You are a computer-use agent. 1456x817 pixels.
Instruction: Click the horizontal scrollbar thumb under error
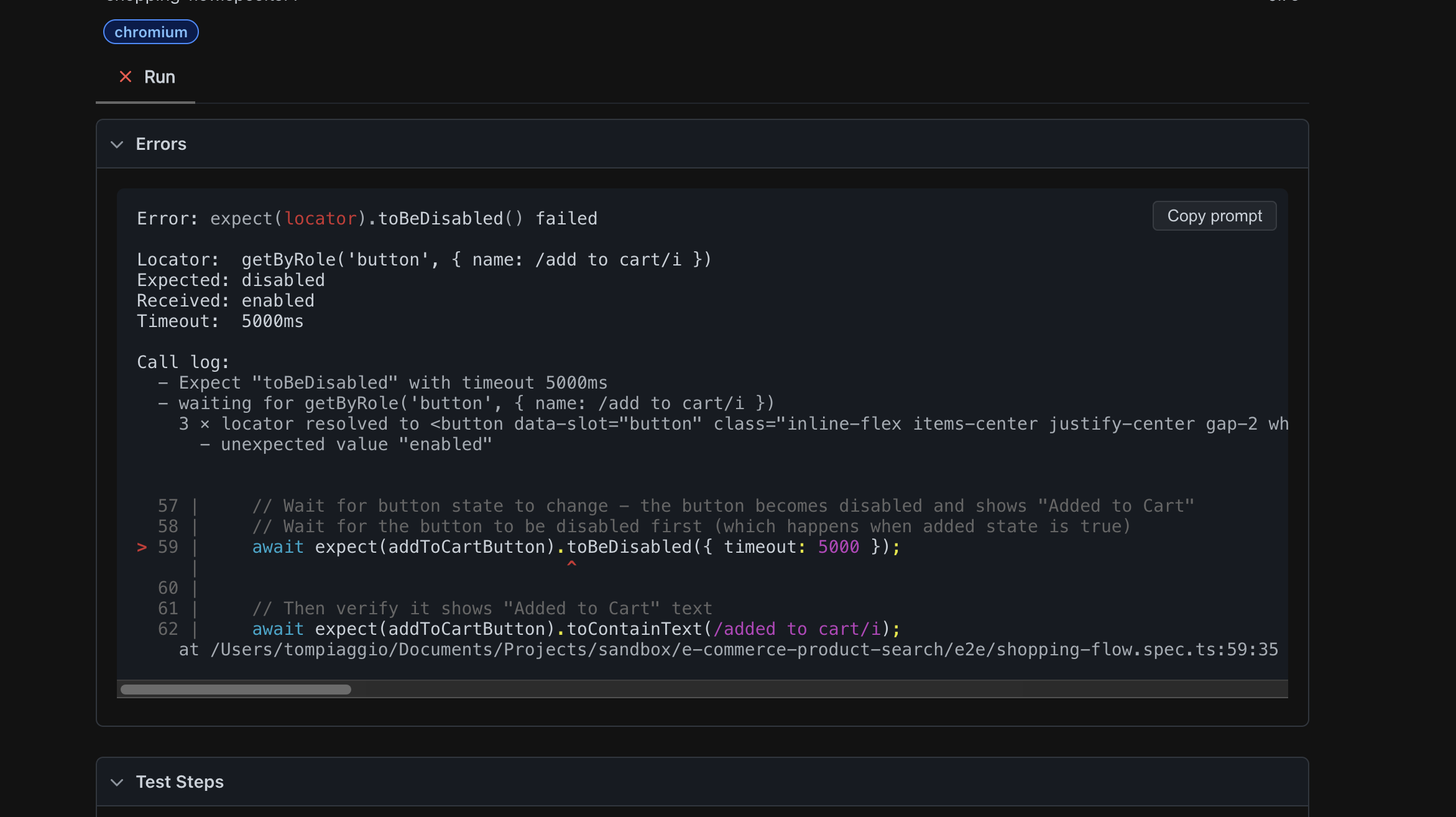pos(236,689)
